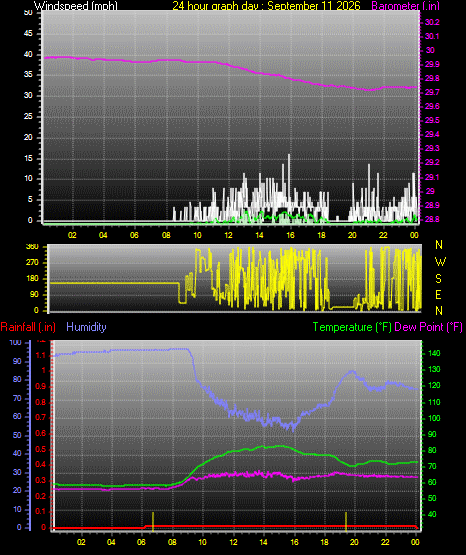The width and height of the screenshot is (466, 555).
Task: Click the "N" compass label beside 360
Action: [439, 245]
